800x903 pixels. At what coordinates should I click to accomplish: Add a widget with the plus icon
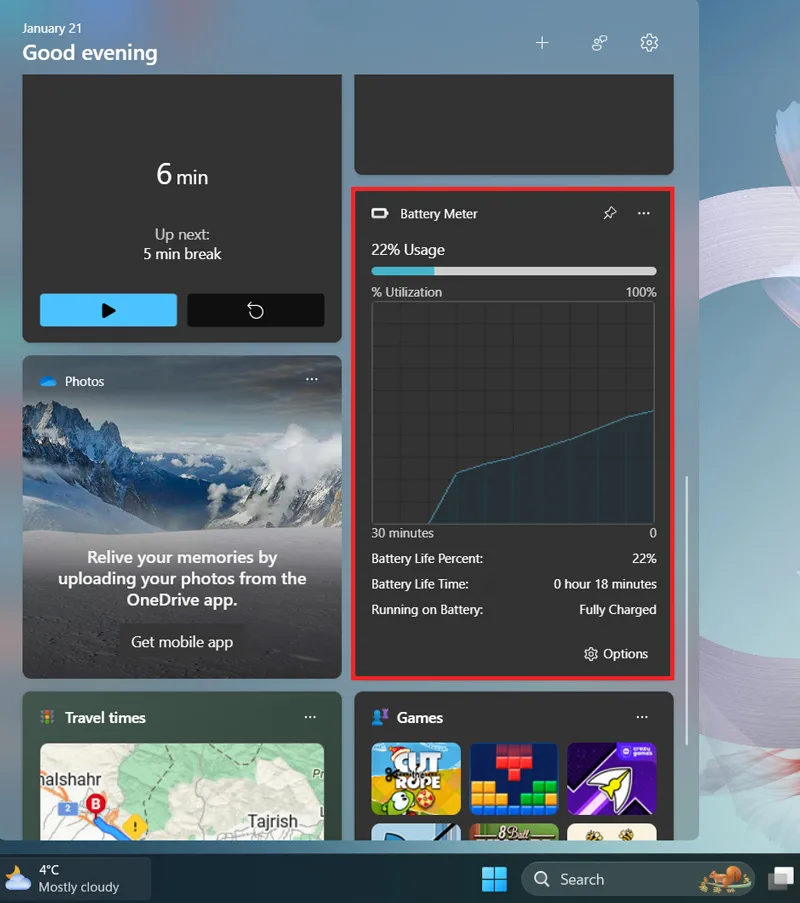pyautogui.click(x=542, y=43)
